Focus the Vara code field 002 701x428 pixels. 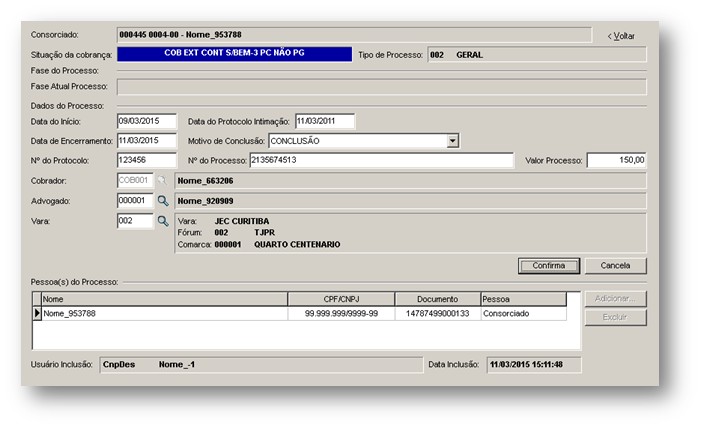click(135, 221)
